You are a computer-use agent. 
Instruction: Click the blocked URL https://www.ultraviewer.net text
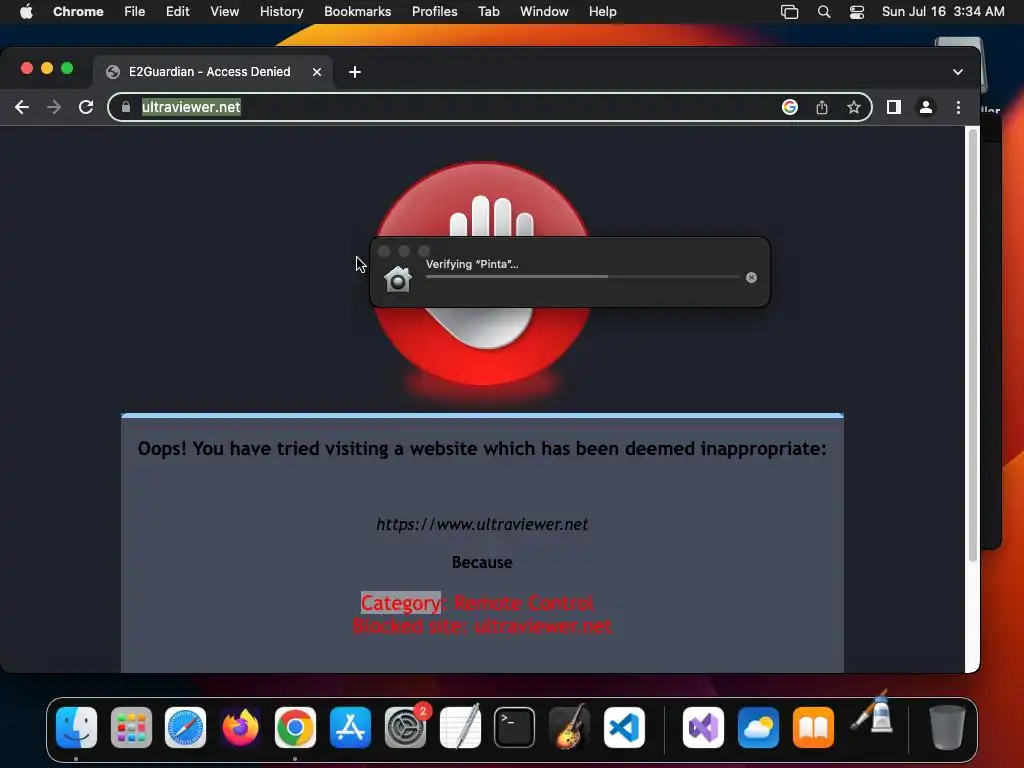[x=482, y=524]
